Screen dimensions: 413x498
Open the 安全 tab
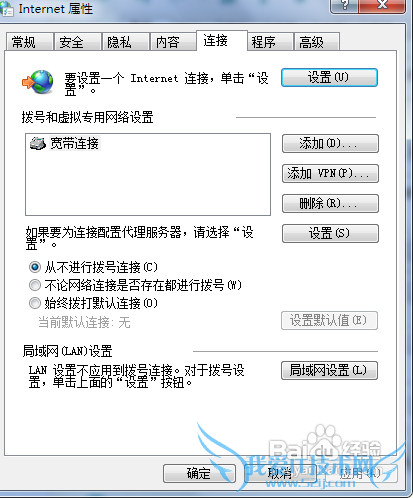[x=77, y=42]
